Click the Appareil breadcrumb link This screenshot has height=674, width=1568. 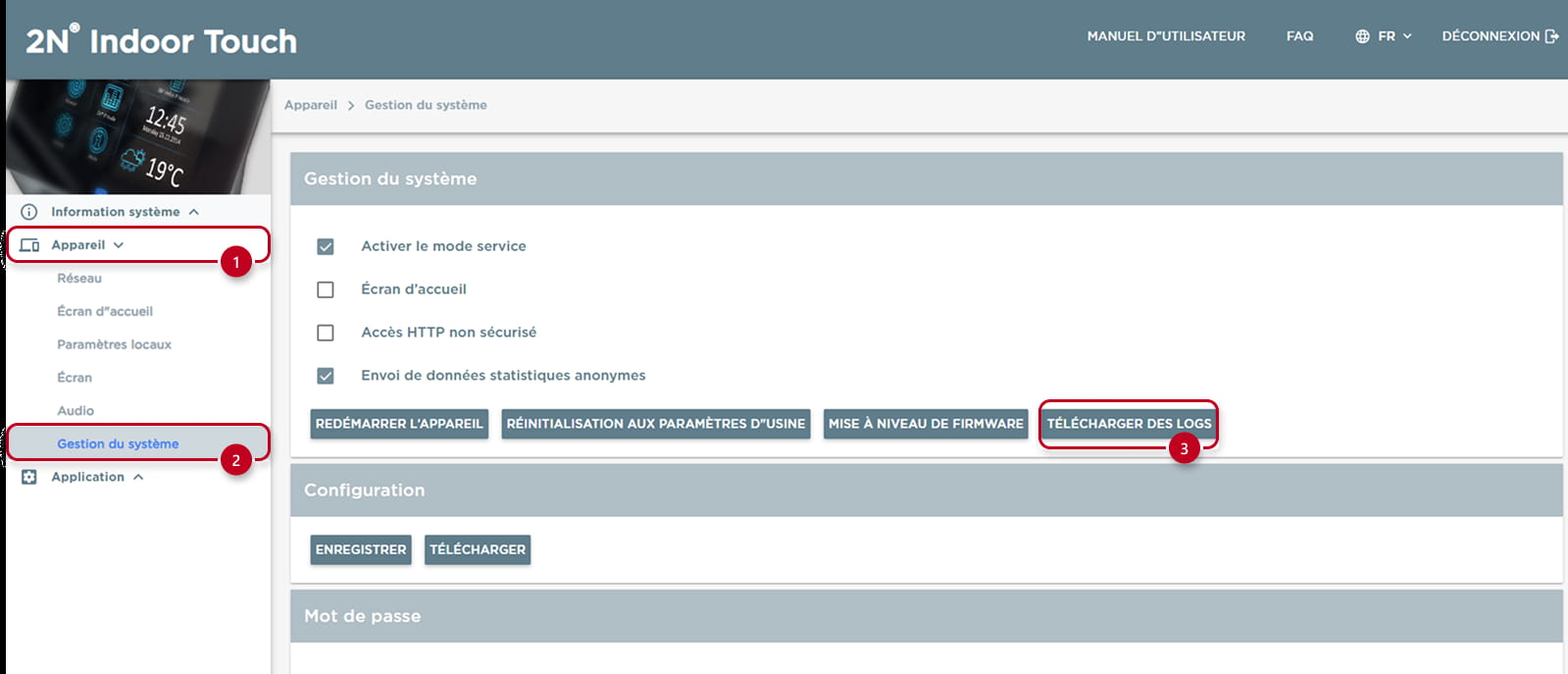pos(311,105)
